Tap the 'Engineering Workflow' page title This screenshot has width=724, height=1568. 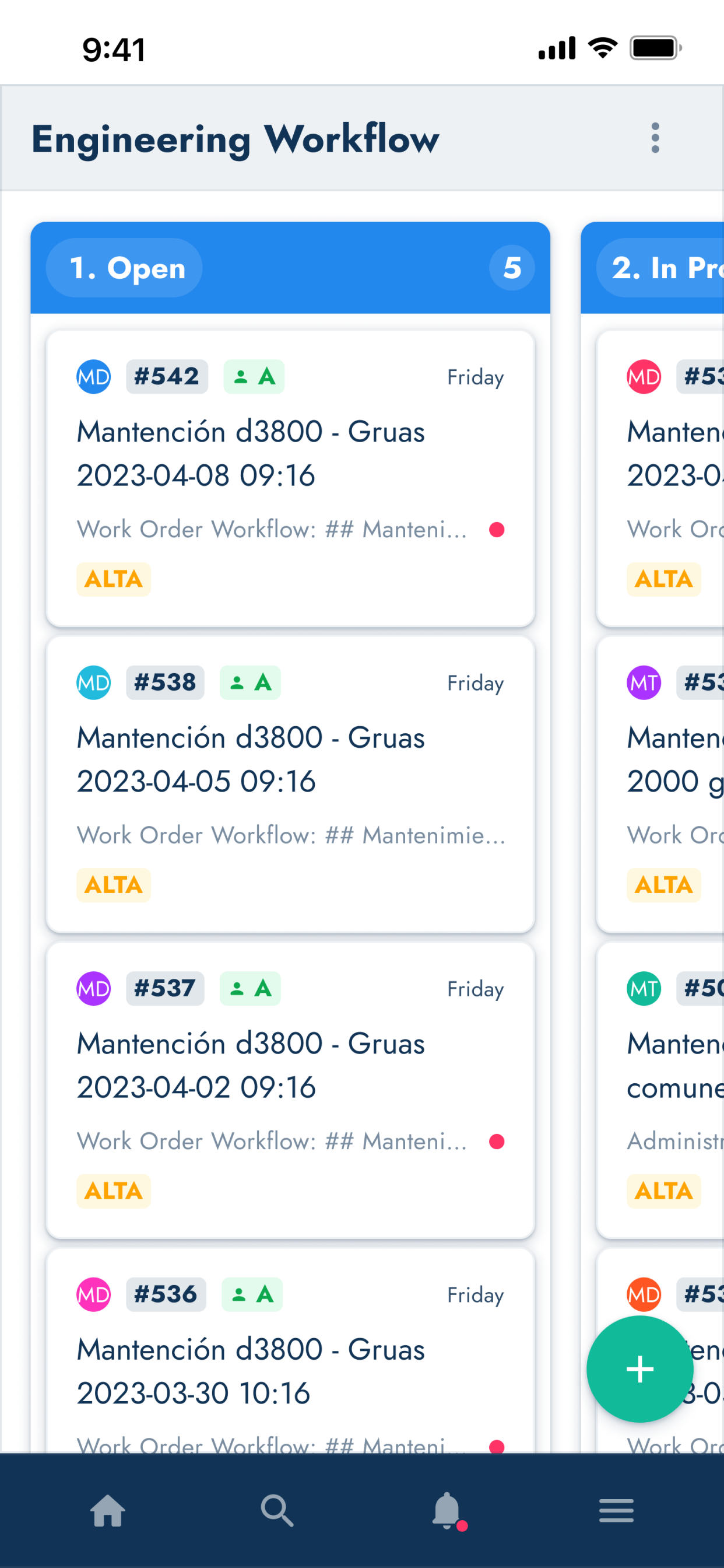(x=235, y=139)
